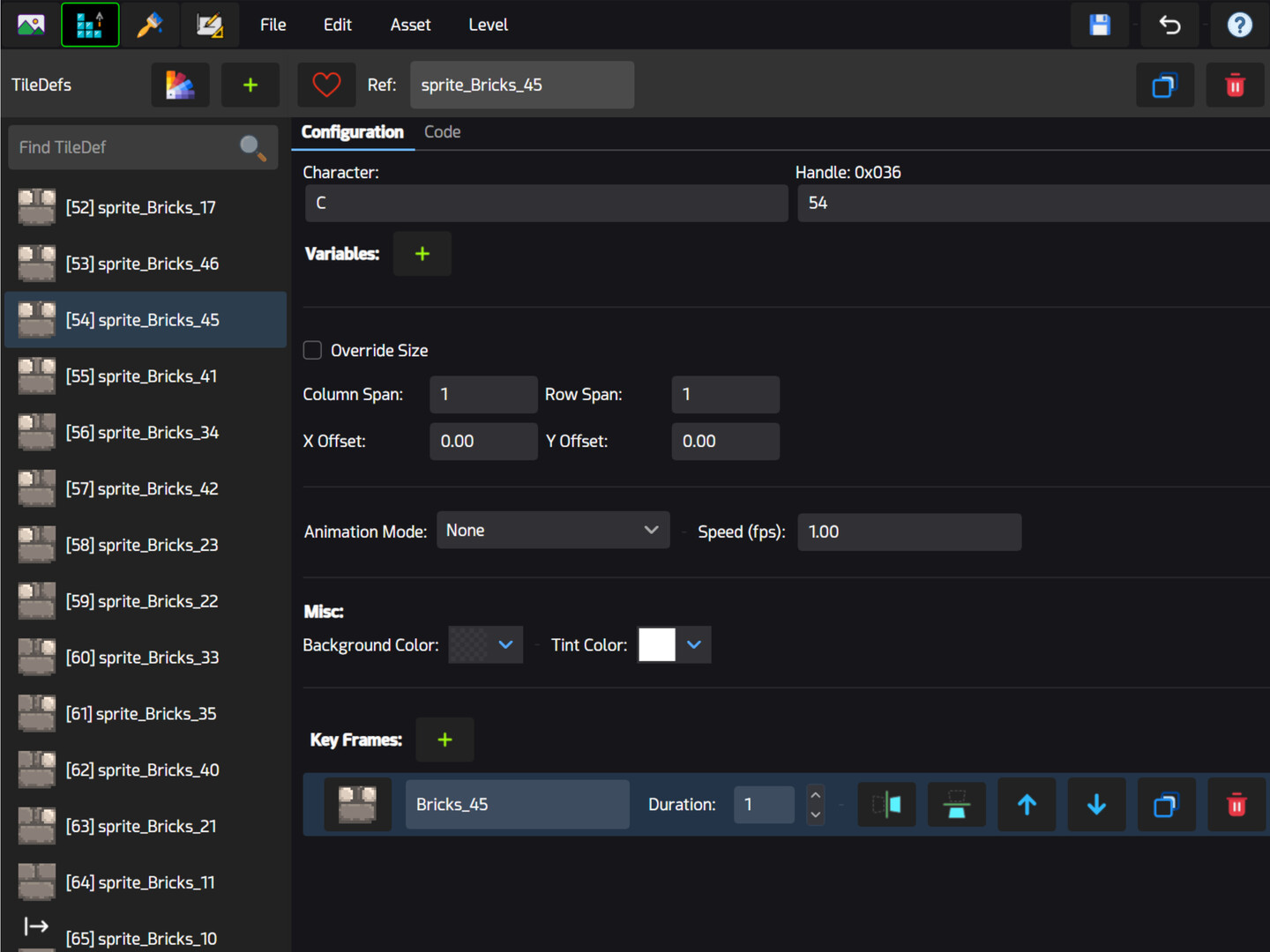Click the white Tint Color swatch
This screenshot has height=952, width=1270.
click(657, 644)
